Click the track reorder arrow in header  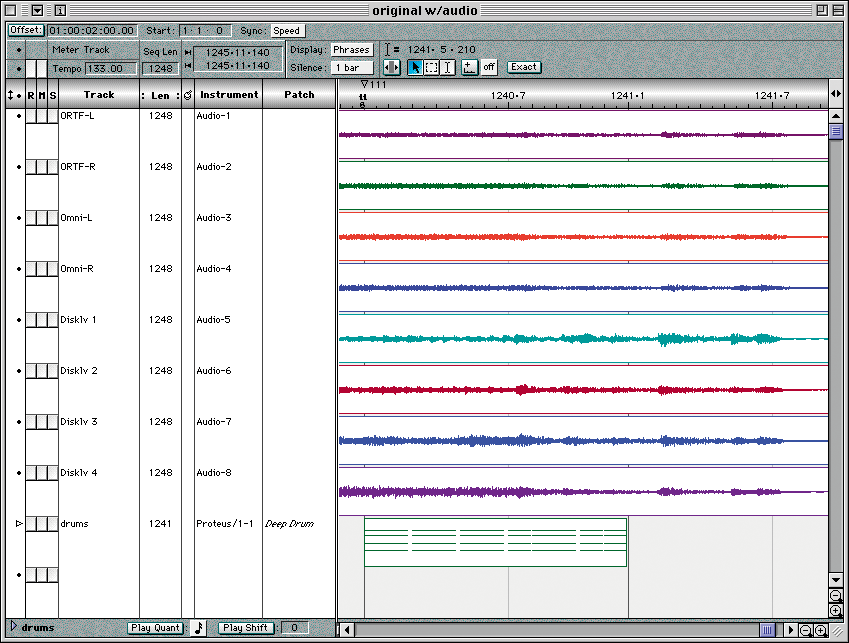10,95
